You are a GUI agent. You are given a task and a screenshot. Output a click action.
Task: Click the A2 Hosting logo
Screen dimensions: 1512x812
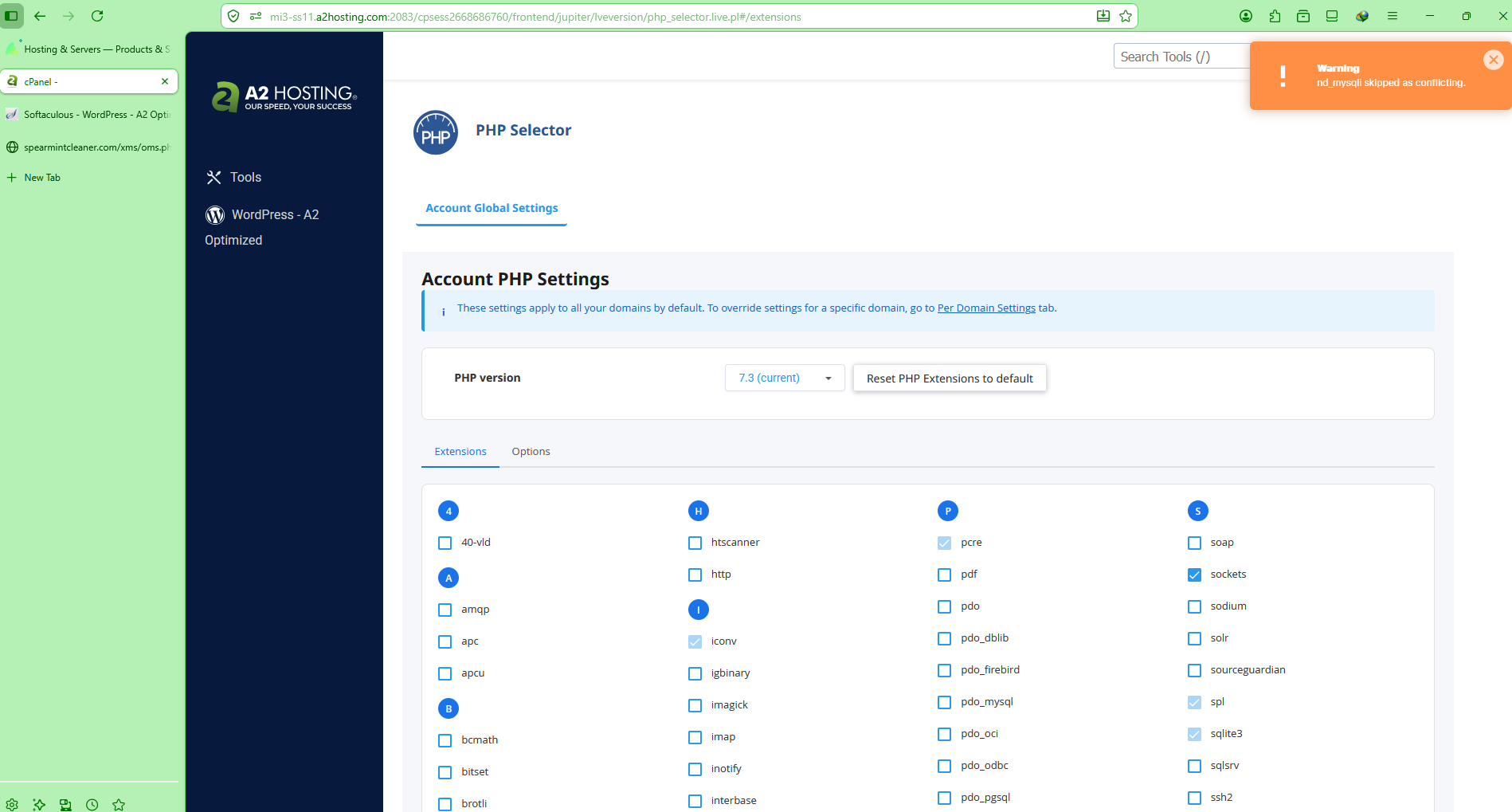[x=284, y=97]
